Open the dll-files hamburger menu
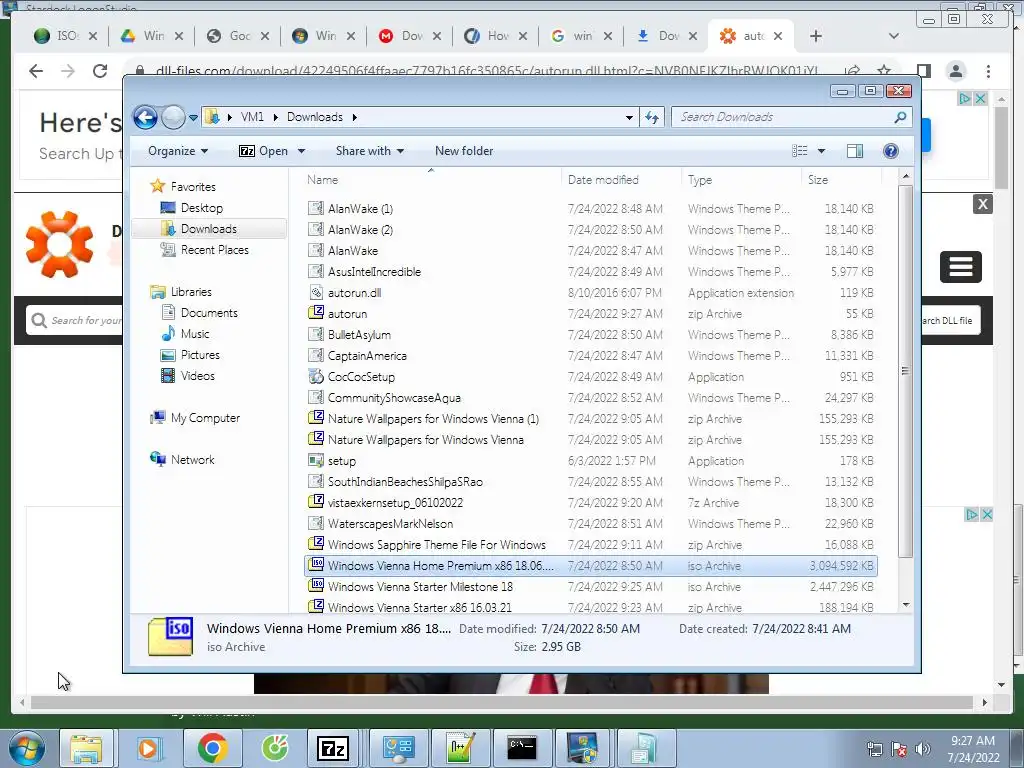 pos(961,266)
